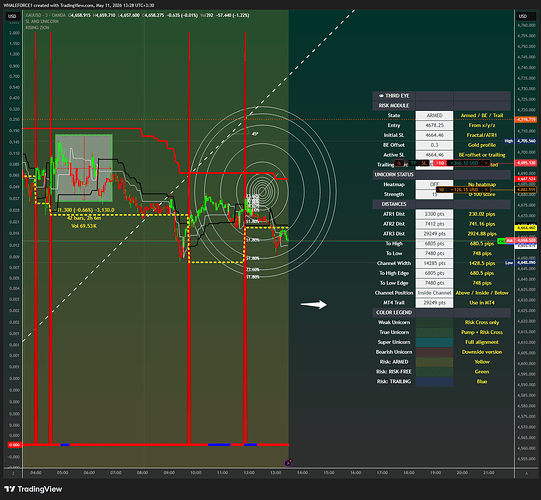Click the 12:00 time axis label

[x=249, y=472]
